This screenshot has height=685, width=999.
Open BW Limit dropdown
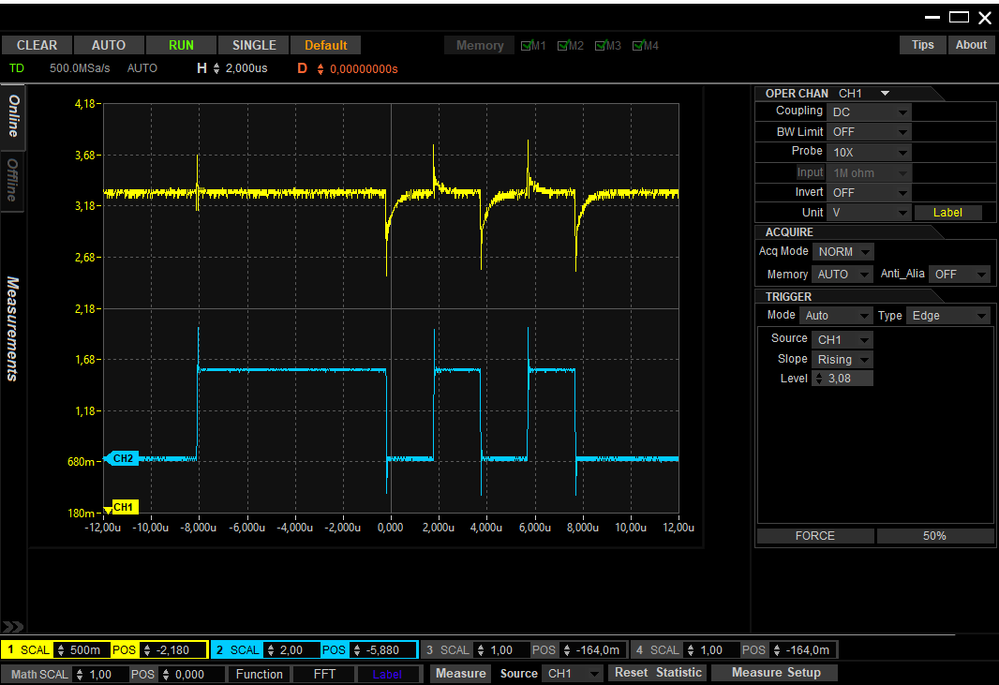point(869,132)
